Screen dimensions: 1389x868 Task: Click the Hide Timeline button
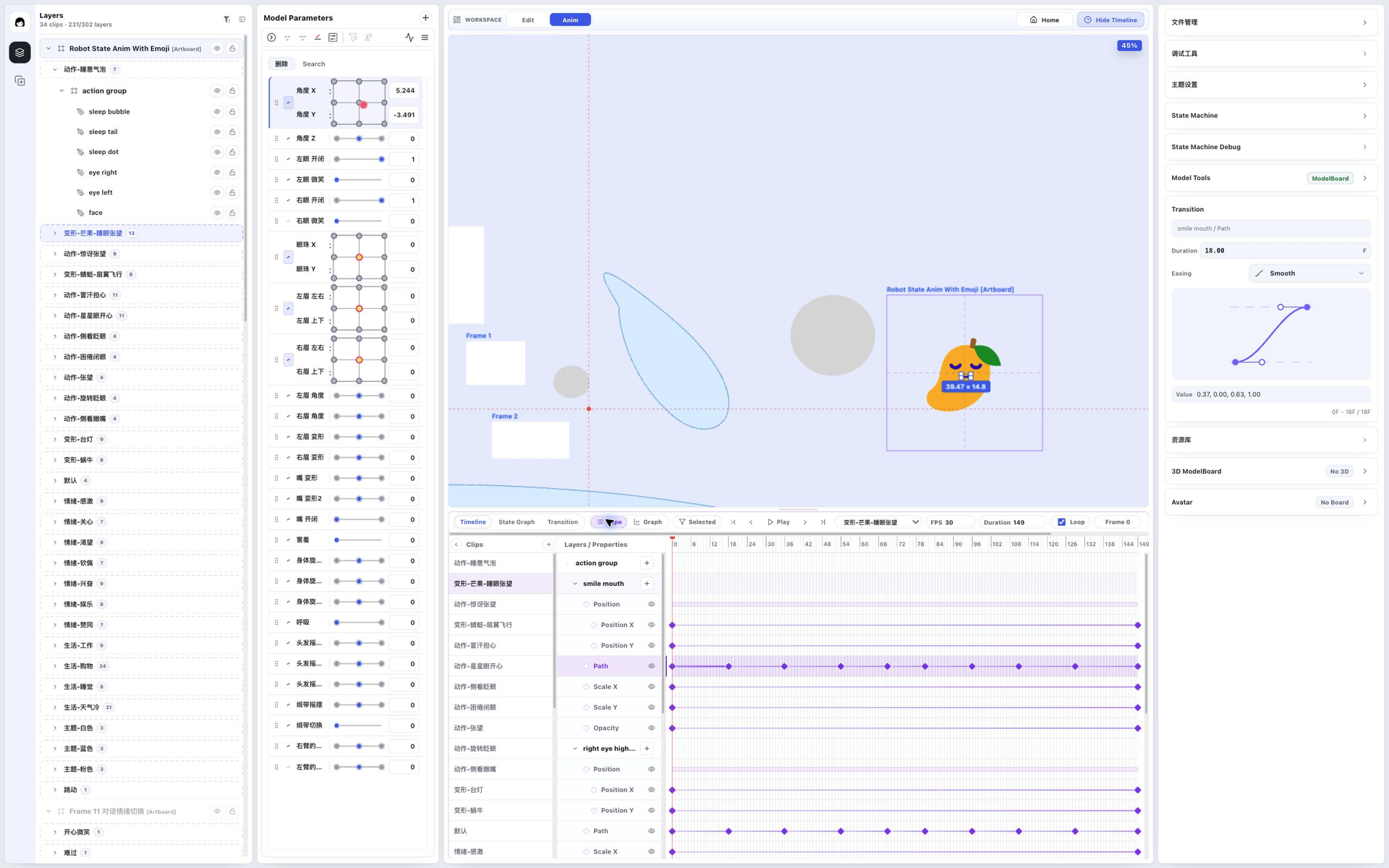click(1110, 20)
